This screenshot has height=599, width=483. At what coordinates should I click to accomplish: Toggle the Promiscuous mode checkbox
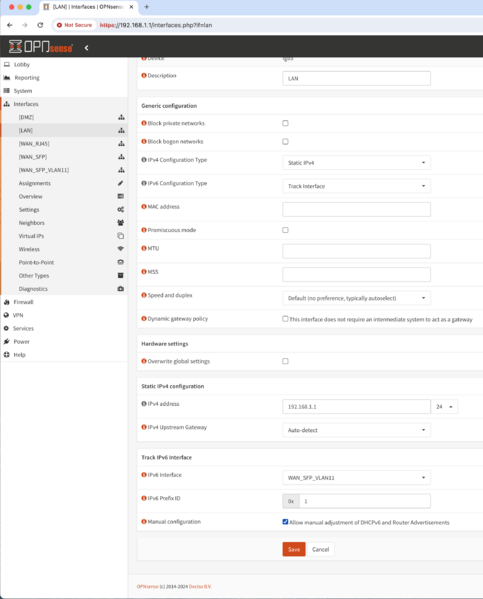[x=285, y=230]
